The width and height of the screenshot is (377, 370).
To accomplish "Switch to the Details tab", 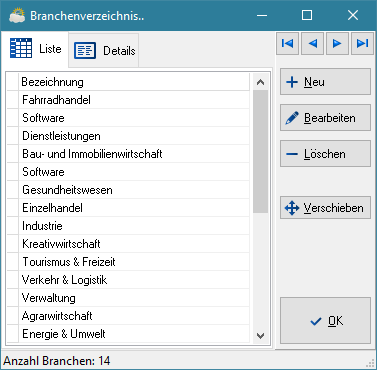I will coord(104,51).
